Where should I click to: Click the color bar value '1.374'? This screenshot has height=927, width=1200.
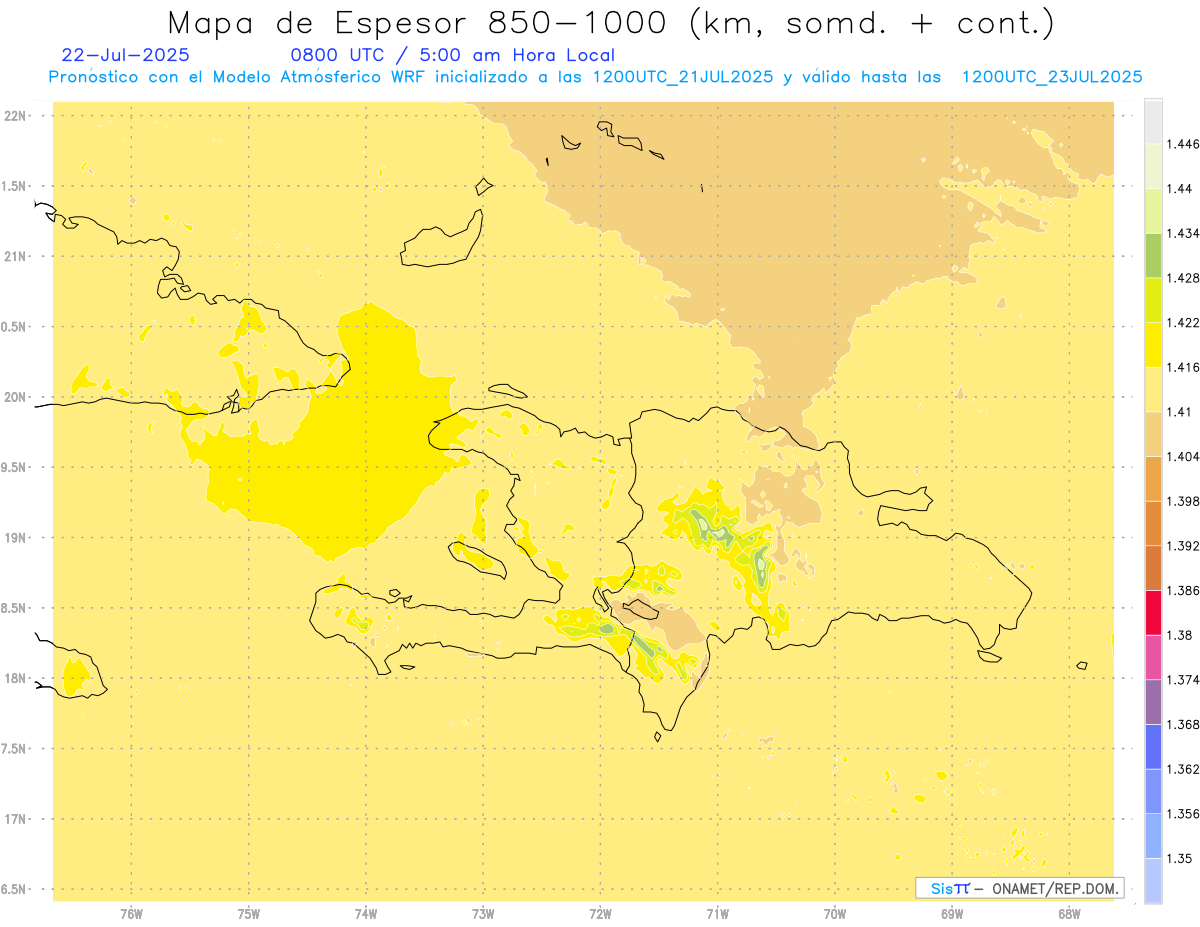tap(1185, 680)
